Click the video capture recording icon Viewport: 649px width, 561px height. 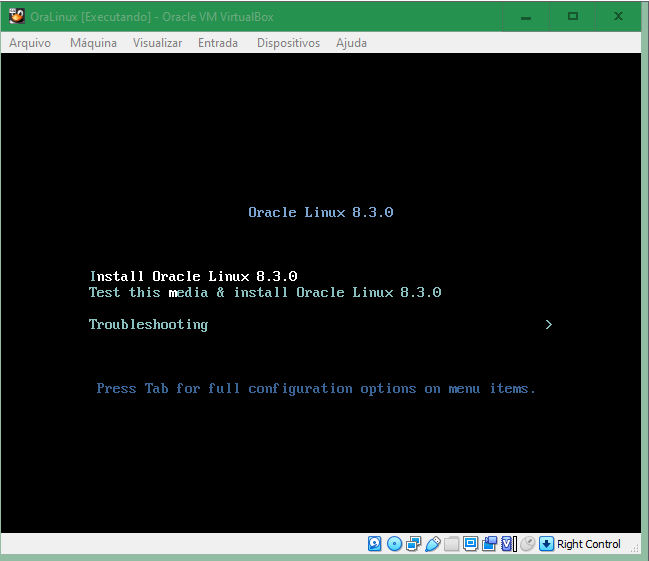(x=490, y=544)
